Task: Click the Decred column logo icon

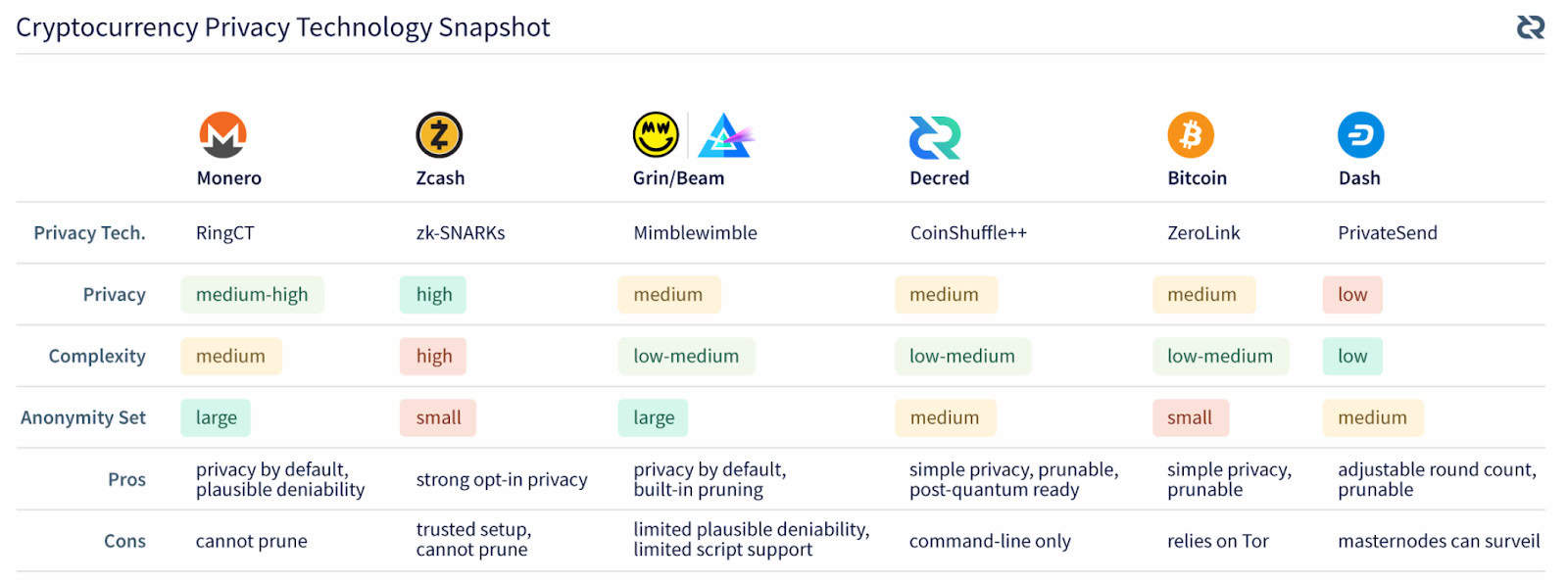Action: 934,137
